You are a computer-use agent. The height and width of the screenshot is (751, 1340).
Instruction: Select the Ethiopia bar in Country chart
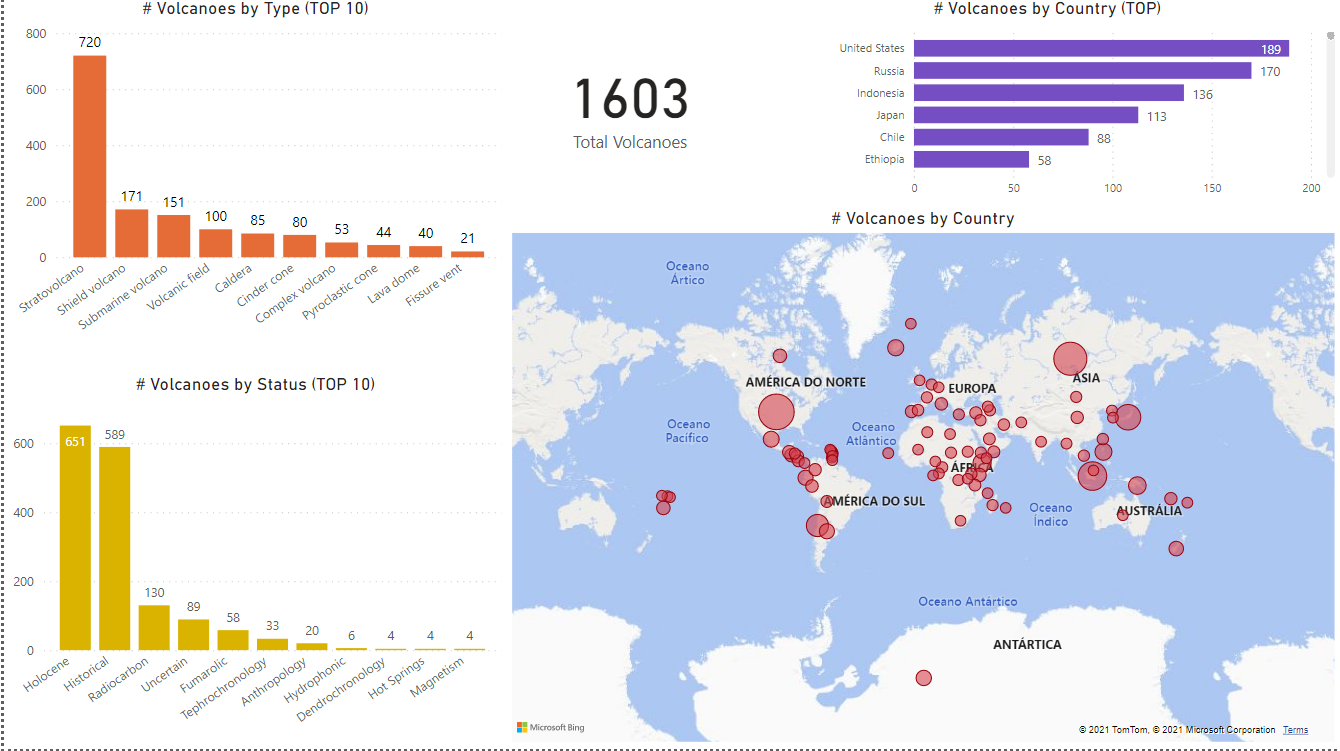970,158
